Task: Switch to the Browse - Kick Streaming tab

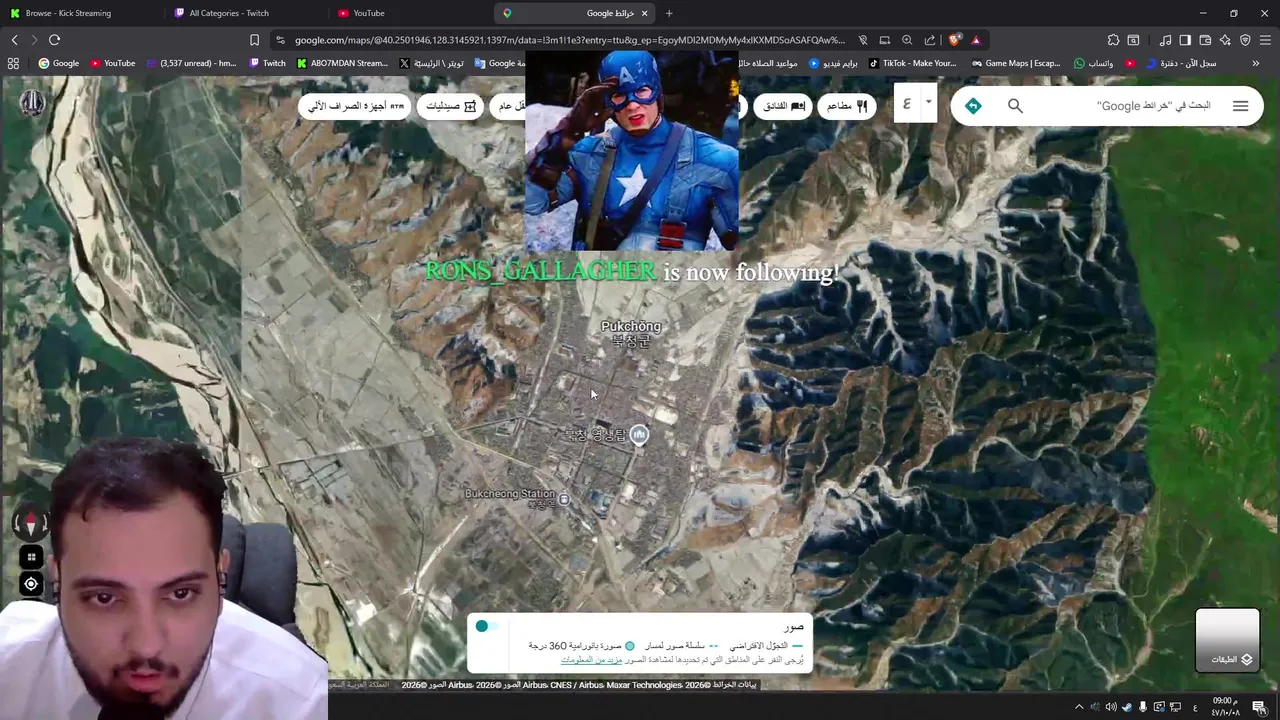Action: click(80, 13)
